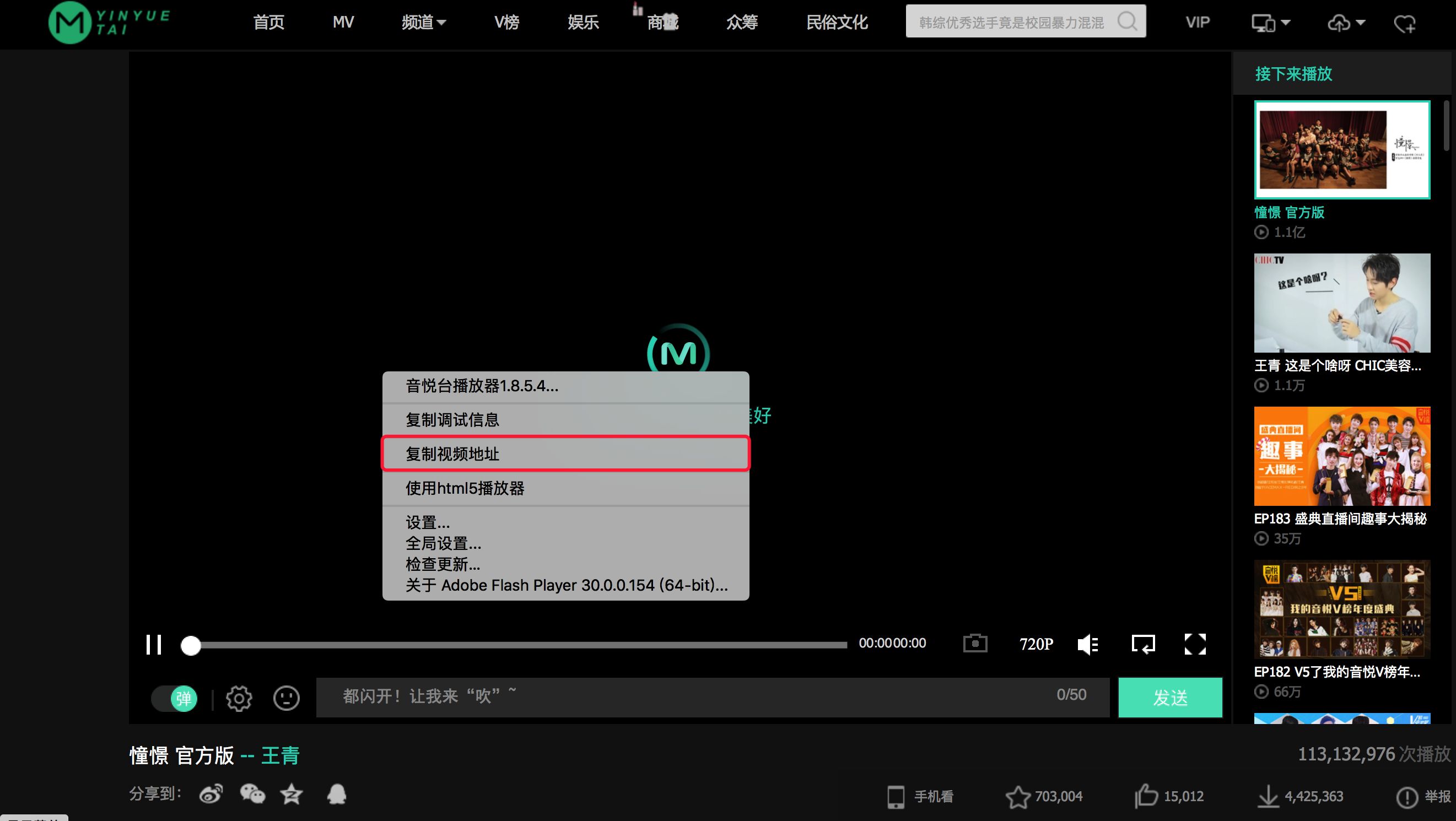The width and height of the screenshot is (1456, 821).
Task: Click the YinYueTai logo
Action: click(109, 23)
